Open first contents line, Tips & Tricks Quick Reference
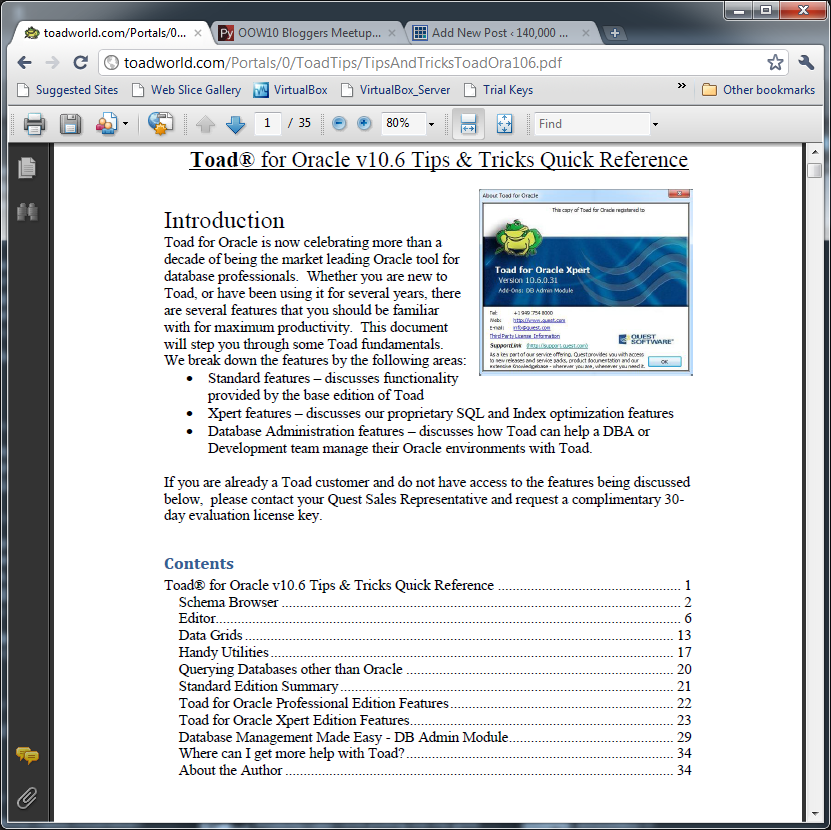The image size is (831, 830). [x=428, y=585]
